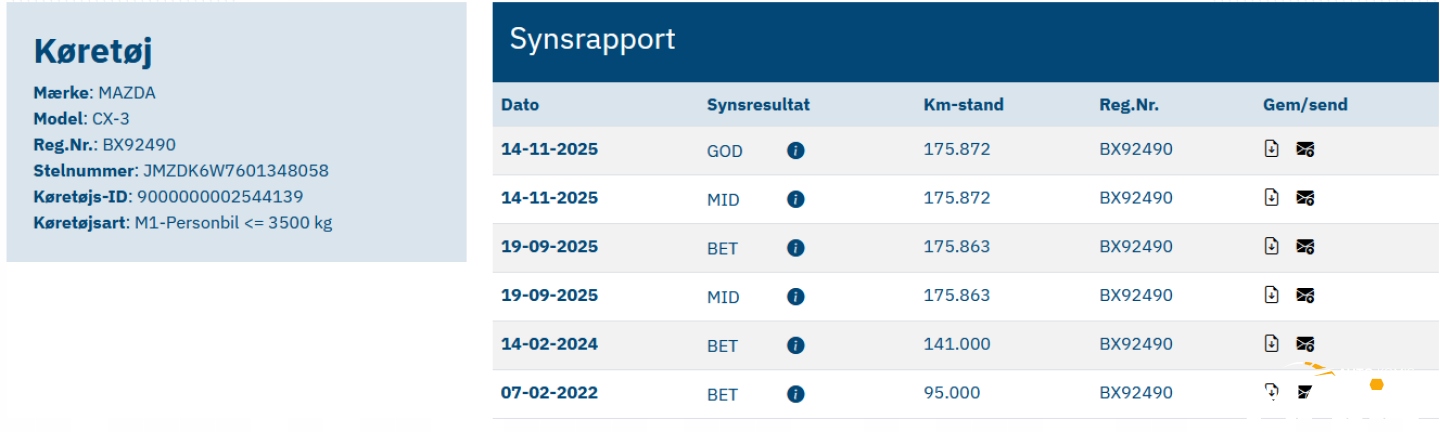Download the 19-09-2025 BET report

1272,246
